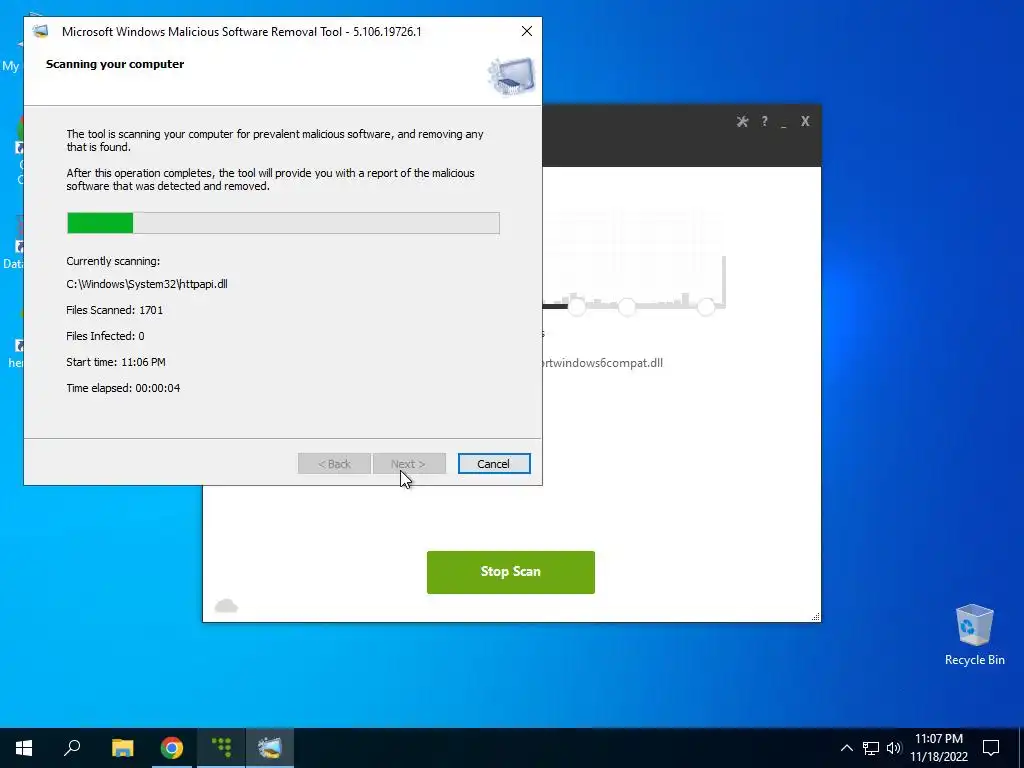Screen dimensions: 1024x768
Task: Open the Recycle Bin desktop icon
Action: (x=974, y=634)
